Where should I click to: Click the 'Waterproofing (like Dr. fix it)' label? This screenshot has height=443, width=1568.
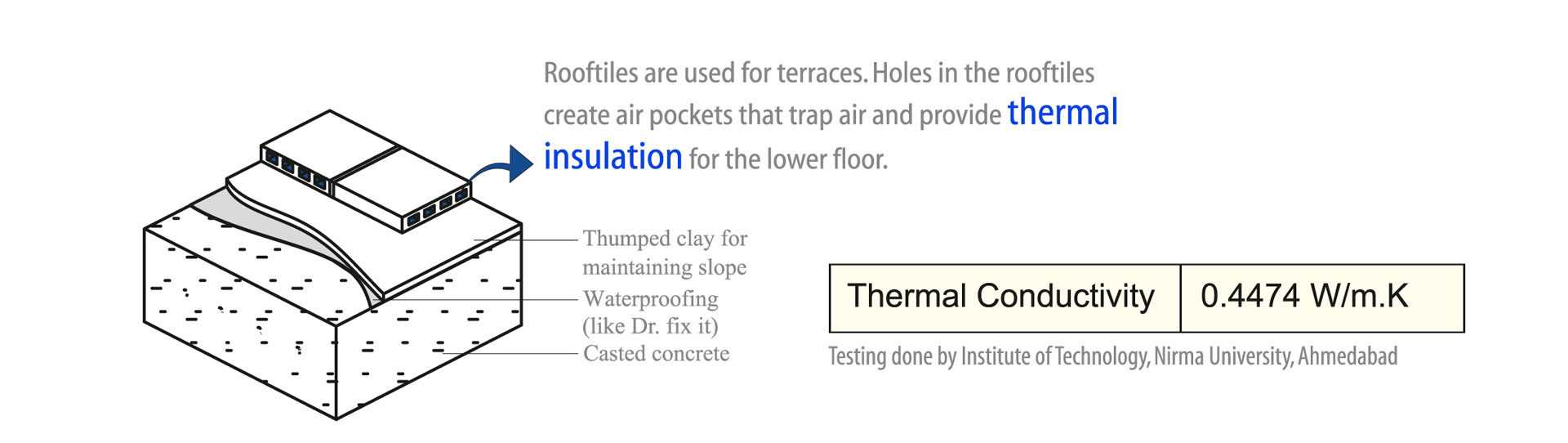[651, 312]
